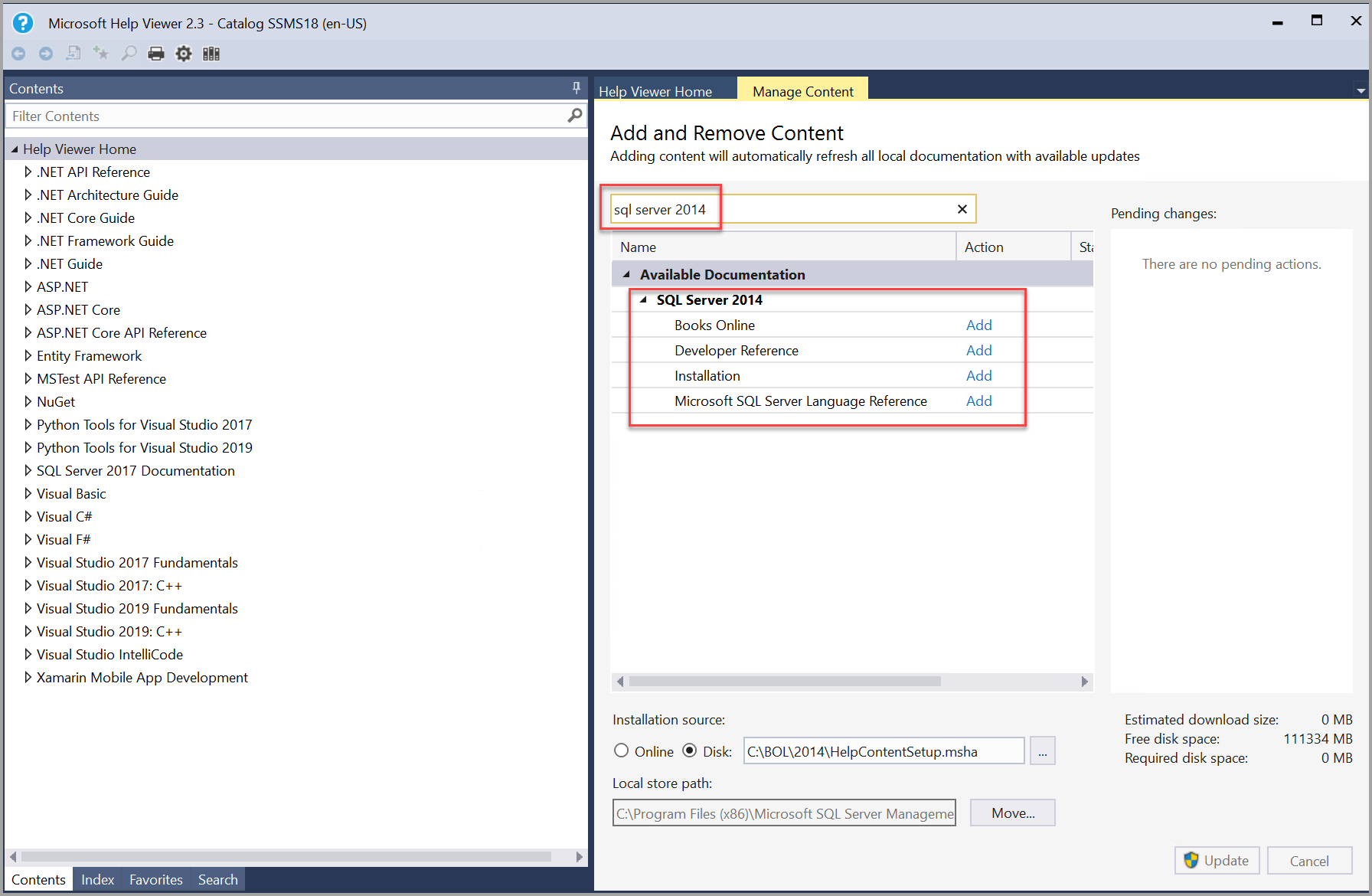Image resolution: width=1372 pixels, height=896 pixels.
Task: Expand the SQL Server 2017 Documentation node
Action: [x=28, y=470]
